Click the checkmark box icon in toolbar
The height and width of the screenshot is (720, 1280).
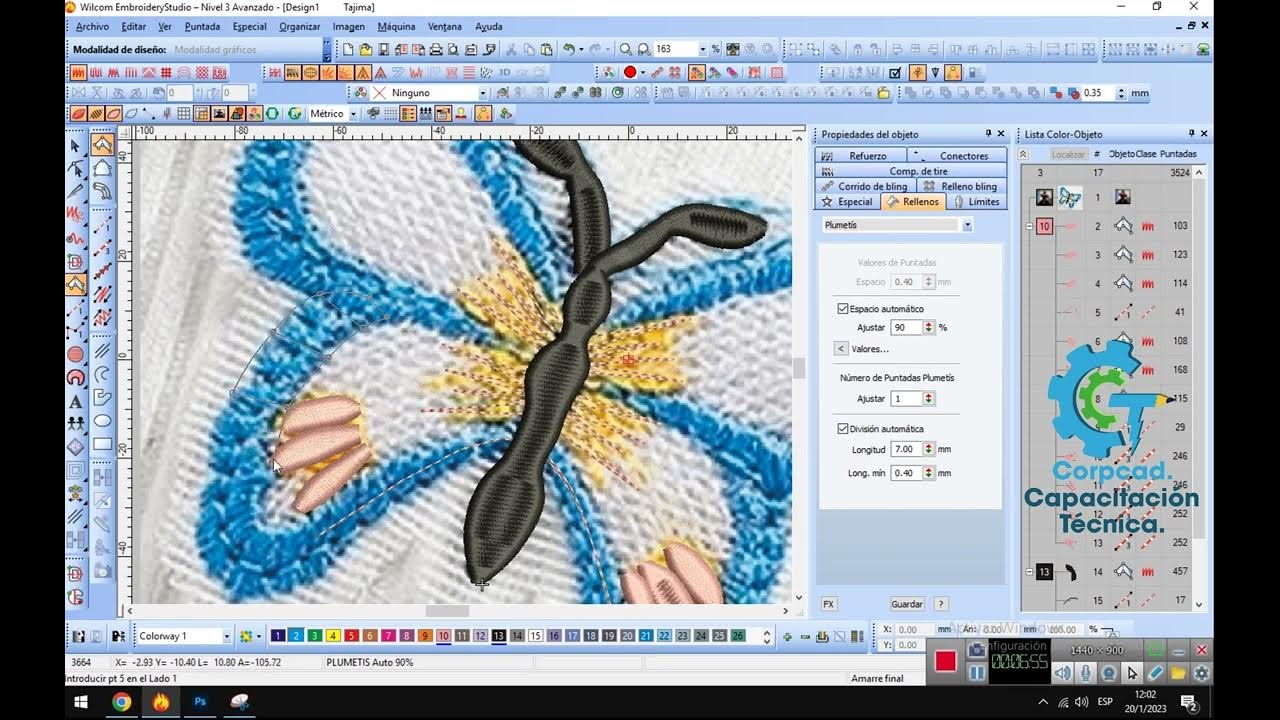coord(895,72)
